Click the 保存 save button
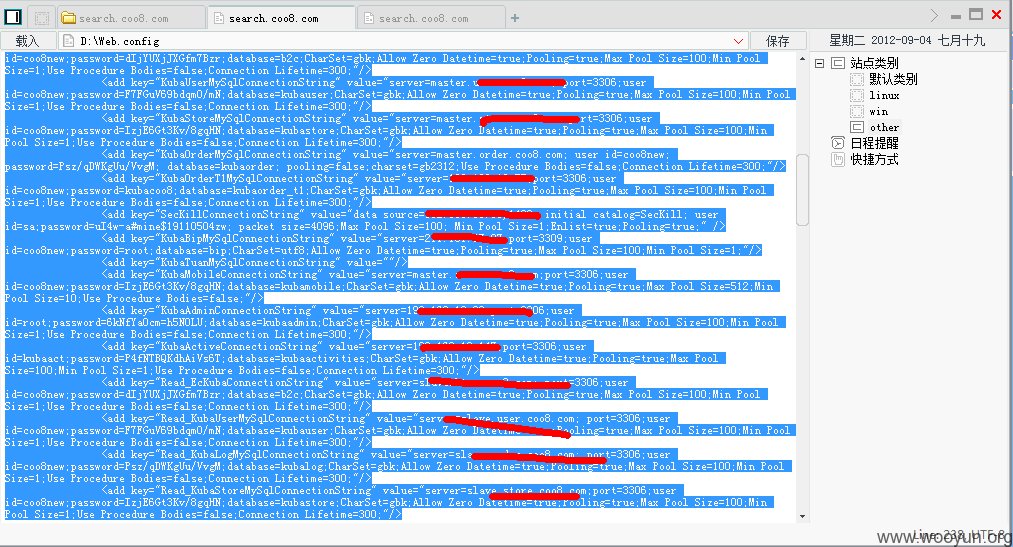The width and height of the screenshot is (1013, 547). click(x=777, y=41)
